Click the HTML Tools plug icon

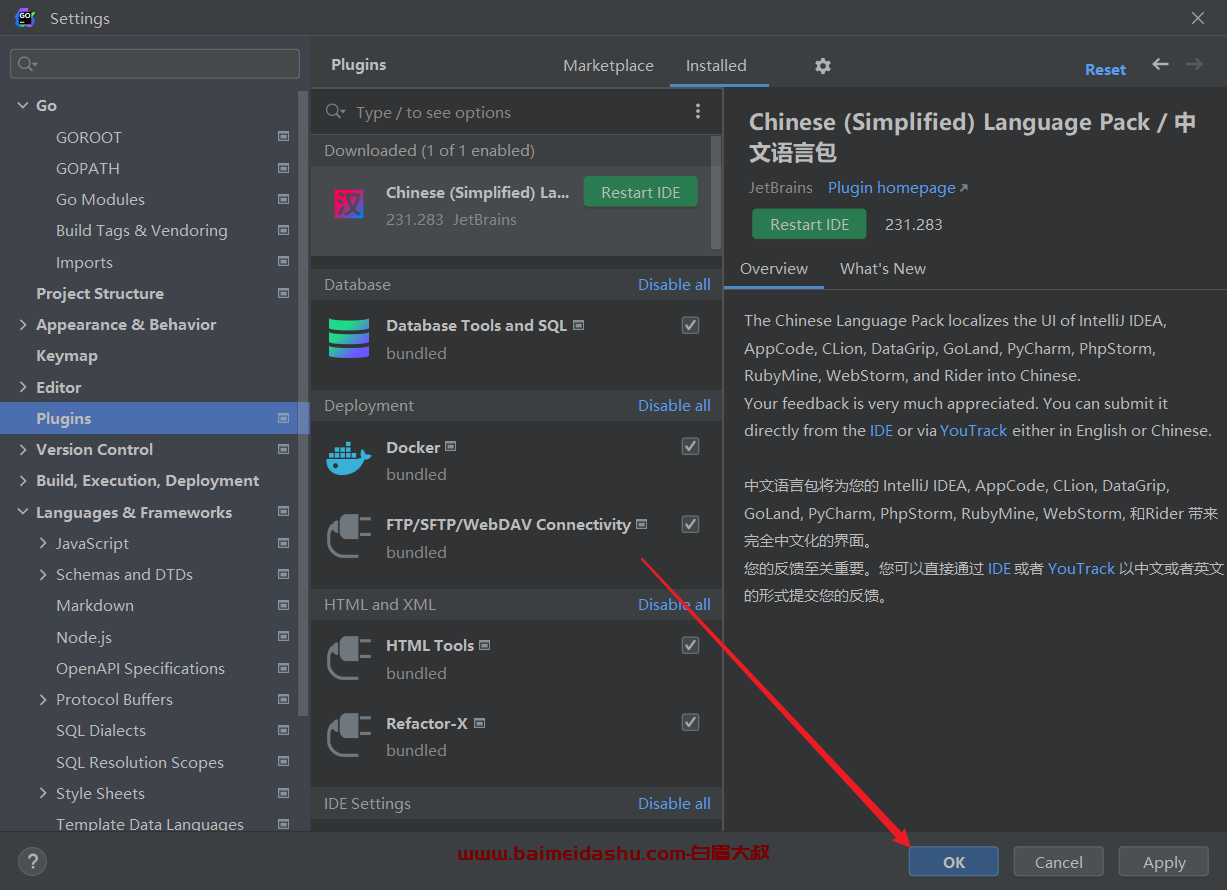point(349,657)
